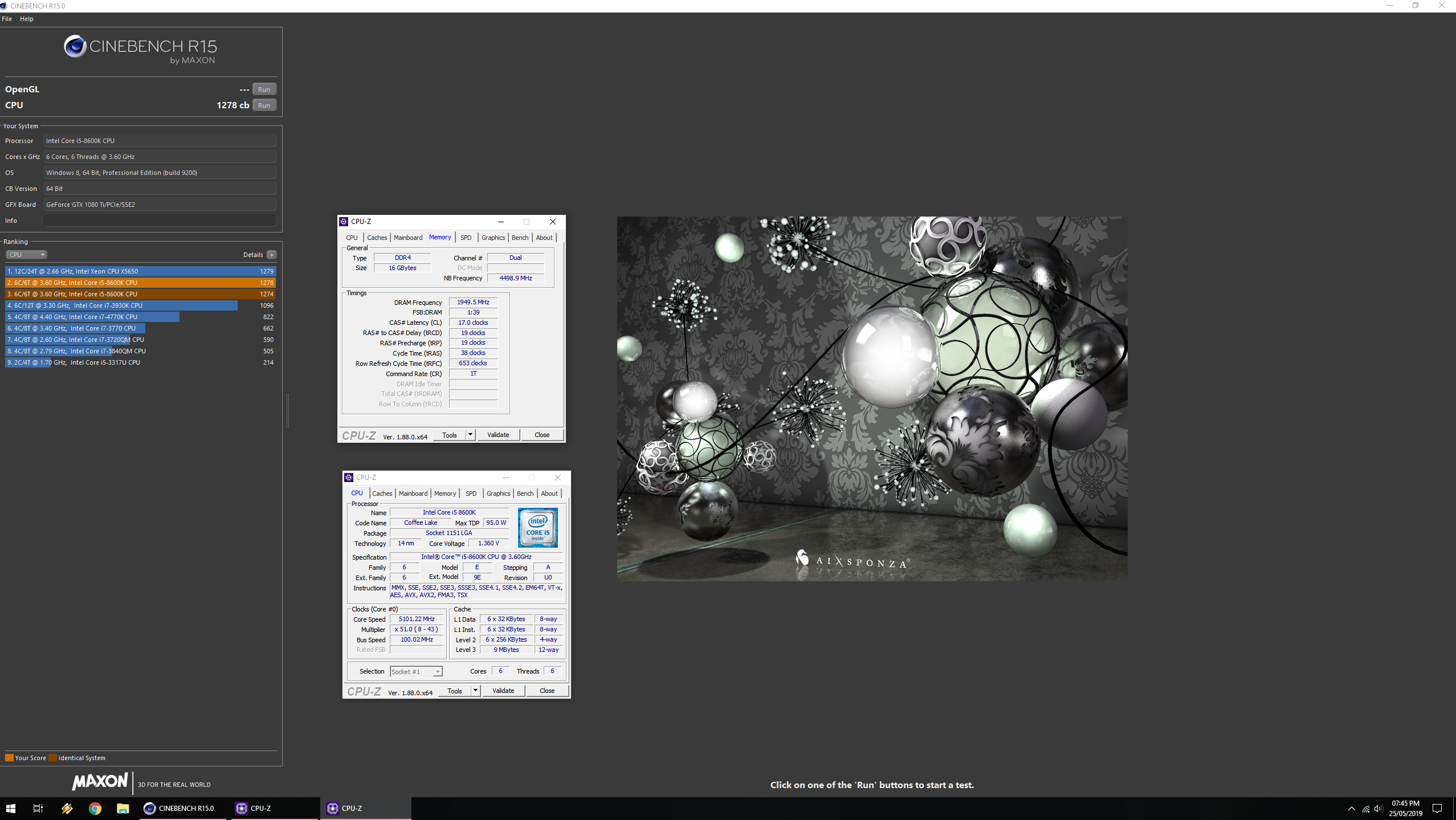Open Caches tab in processor CPU-Z window
1456x820 pixels.
point(382,493)
